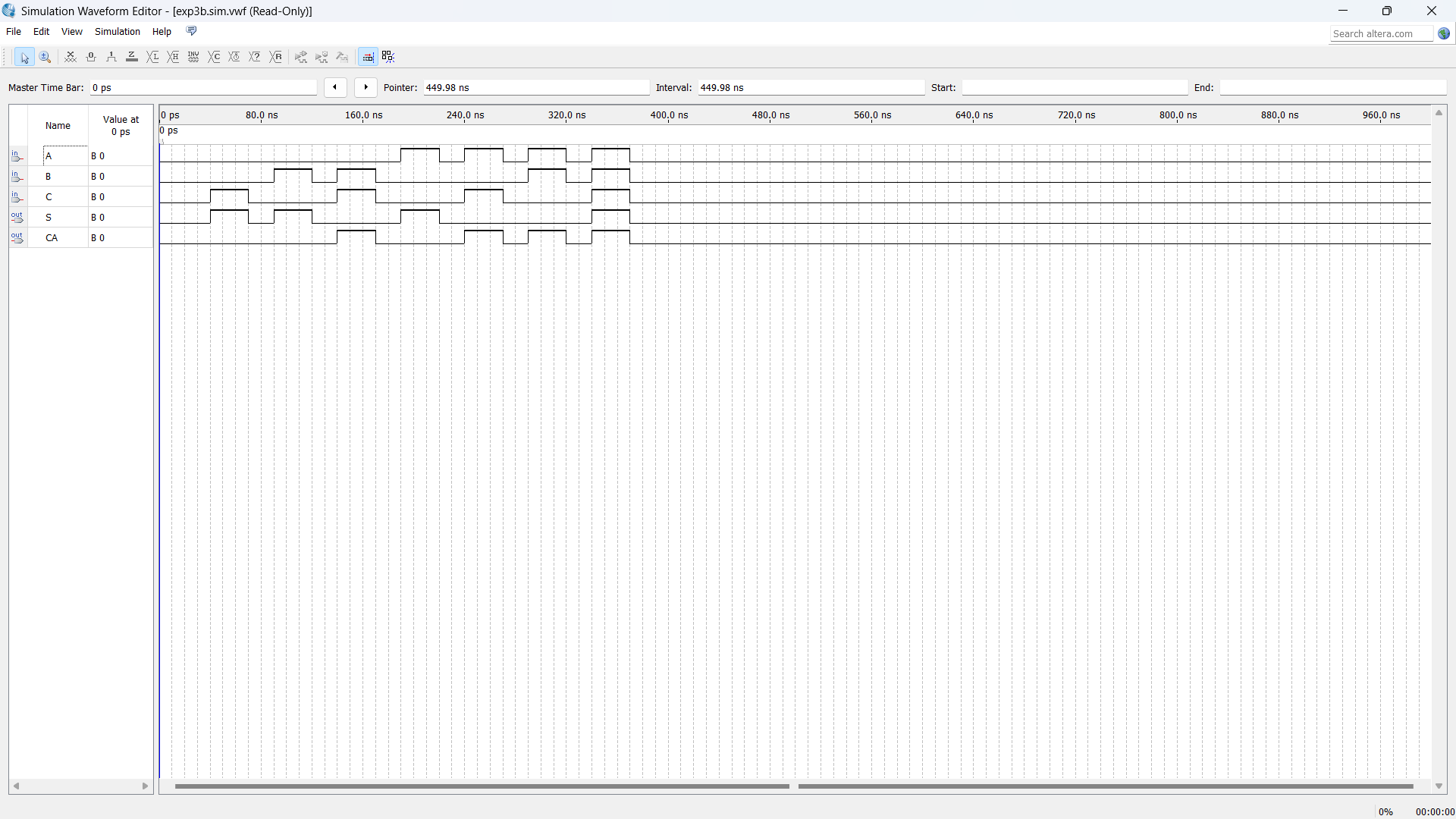Screen dimensions: 1456x819
Task: Click the Overwrite Clock icon
Action: (x=234, y=57)
